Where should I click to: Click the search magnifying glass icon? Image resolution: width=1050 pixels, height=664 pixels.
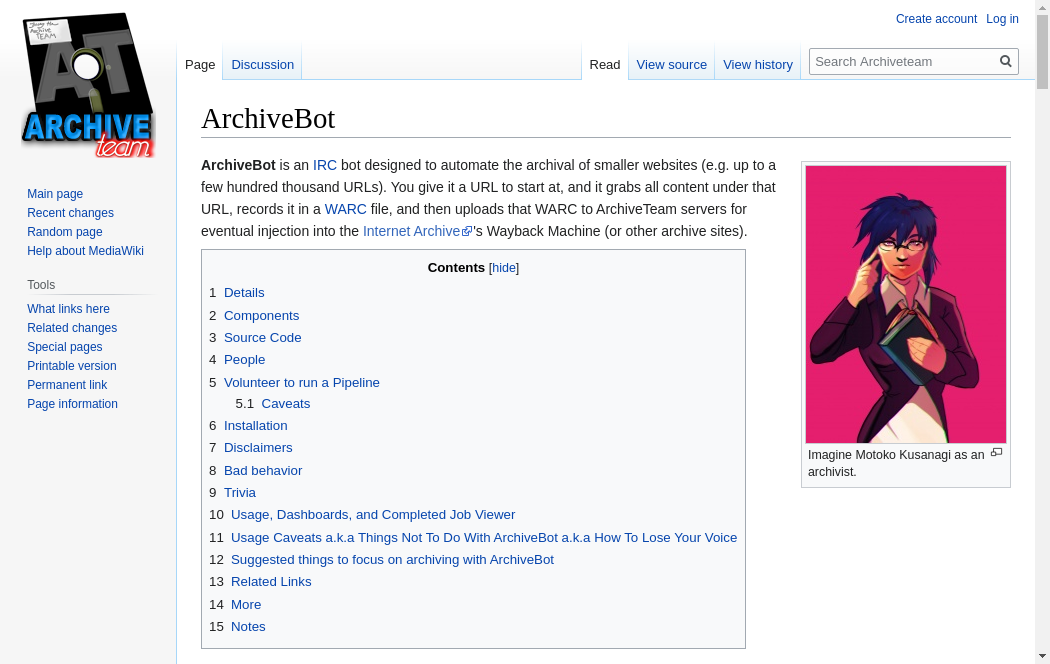tap(1006, 61)
